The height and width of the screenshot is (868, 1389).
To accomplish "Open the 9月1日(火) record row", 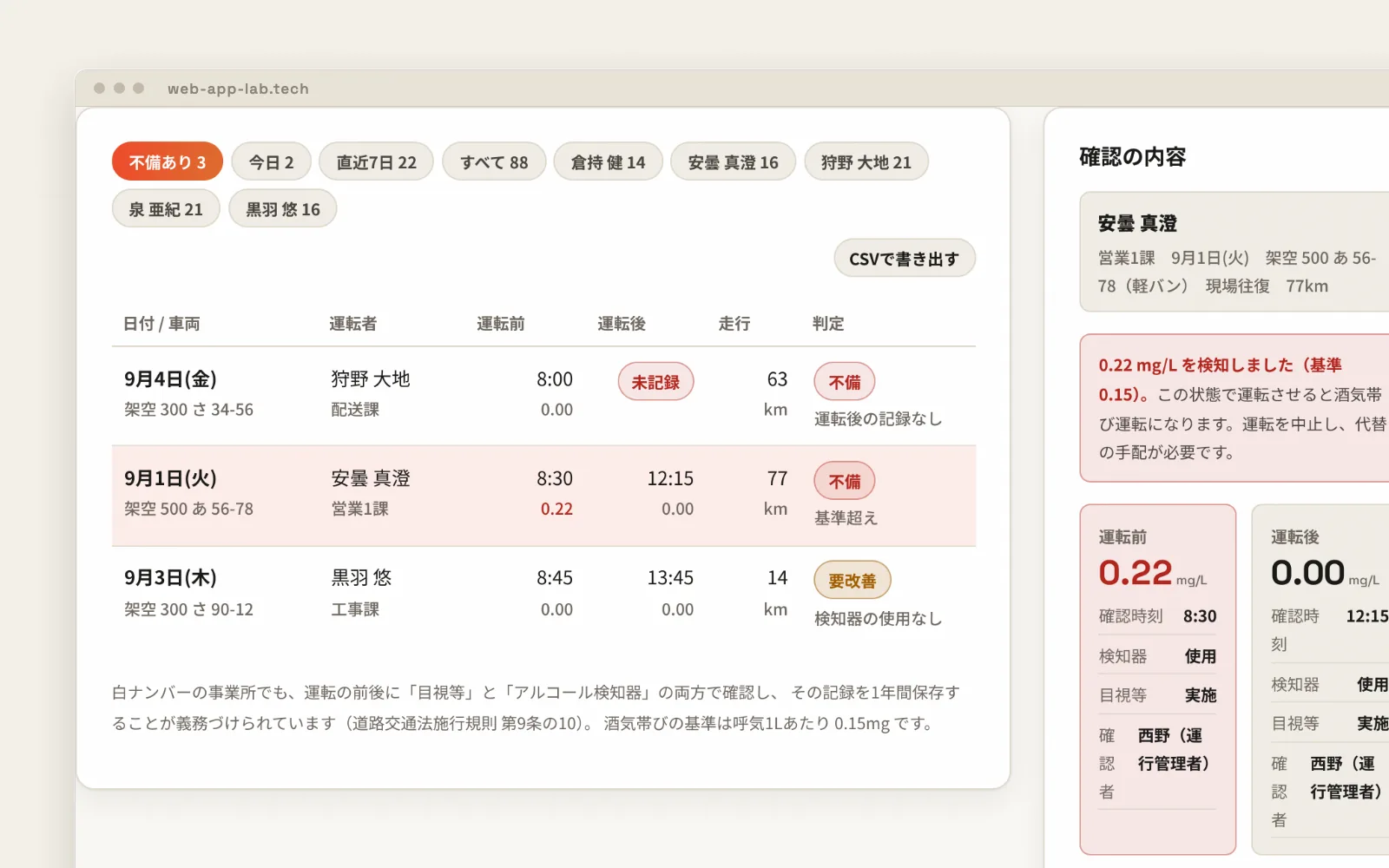I will pos(543,496).
